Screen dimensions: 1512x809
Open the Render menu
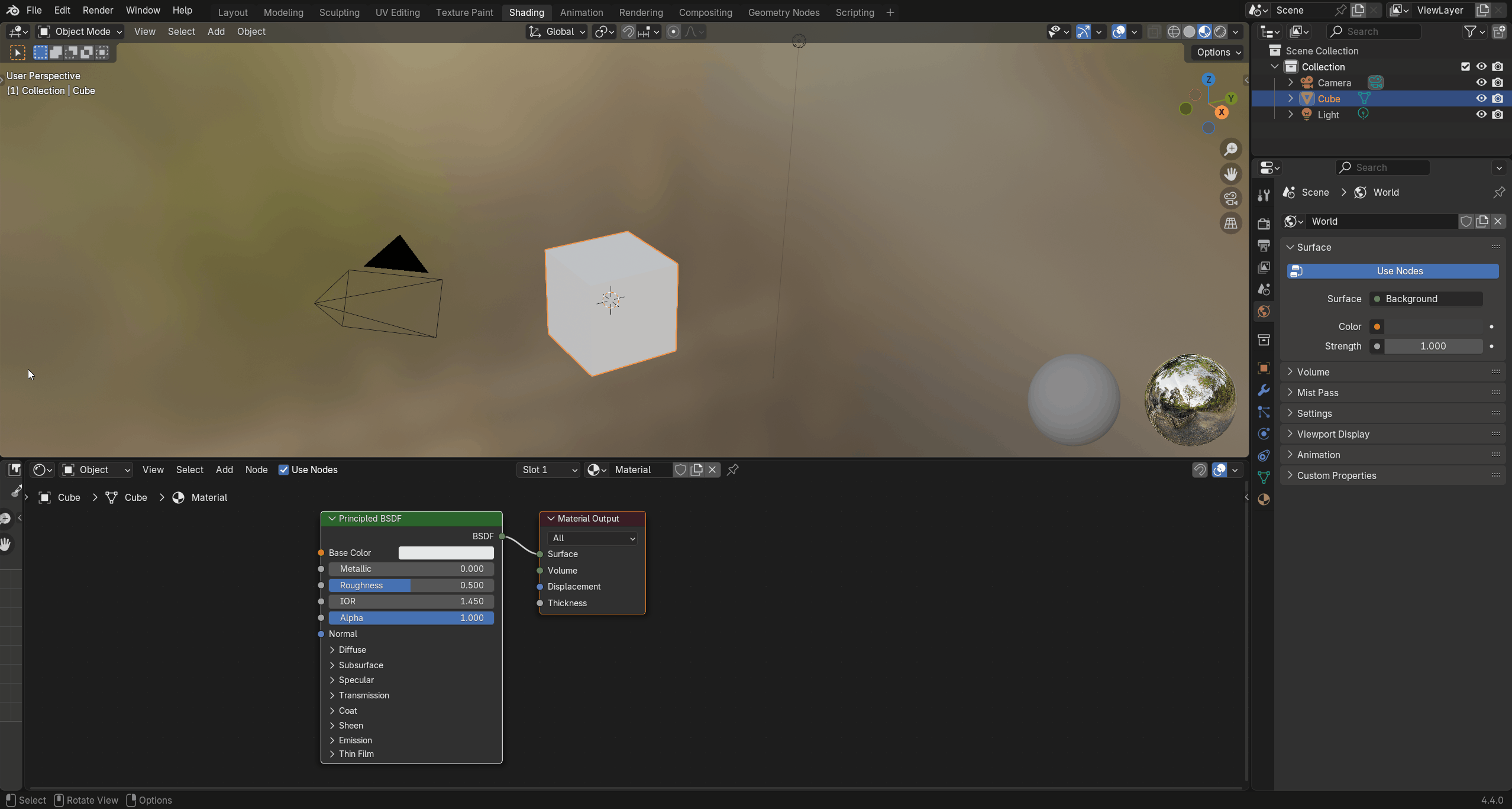pyautogui.click(x=98, y=11)
